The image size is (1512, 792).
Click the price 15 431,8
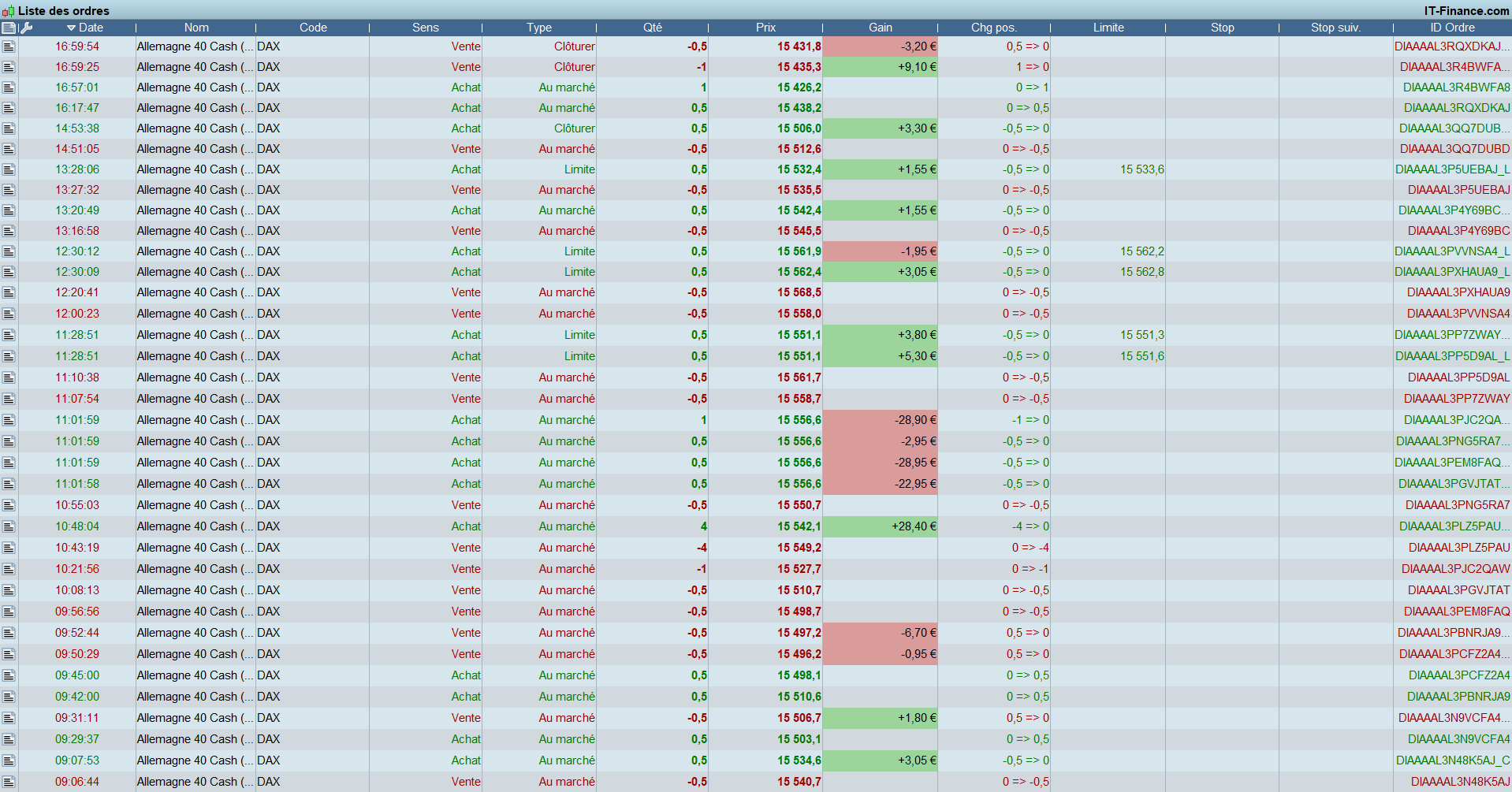(799, 46)
